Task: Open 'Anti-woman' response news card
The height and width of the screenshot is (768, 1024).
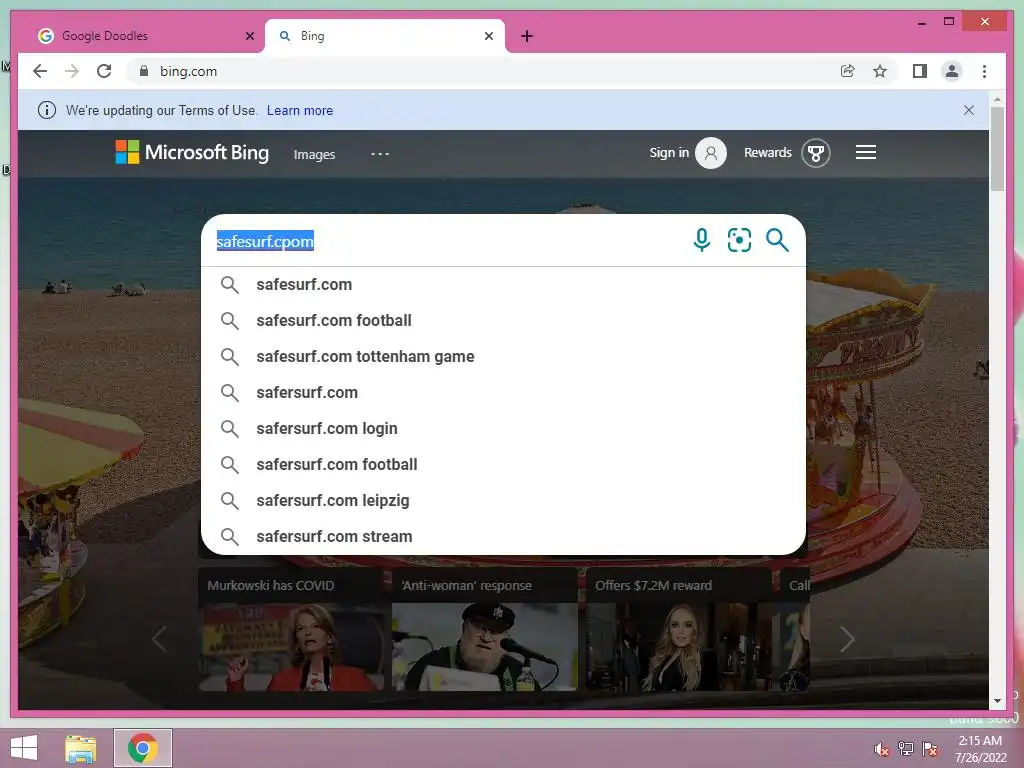Action: (x=485, y=630)
